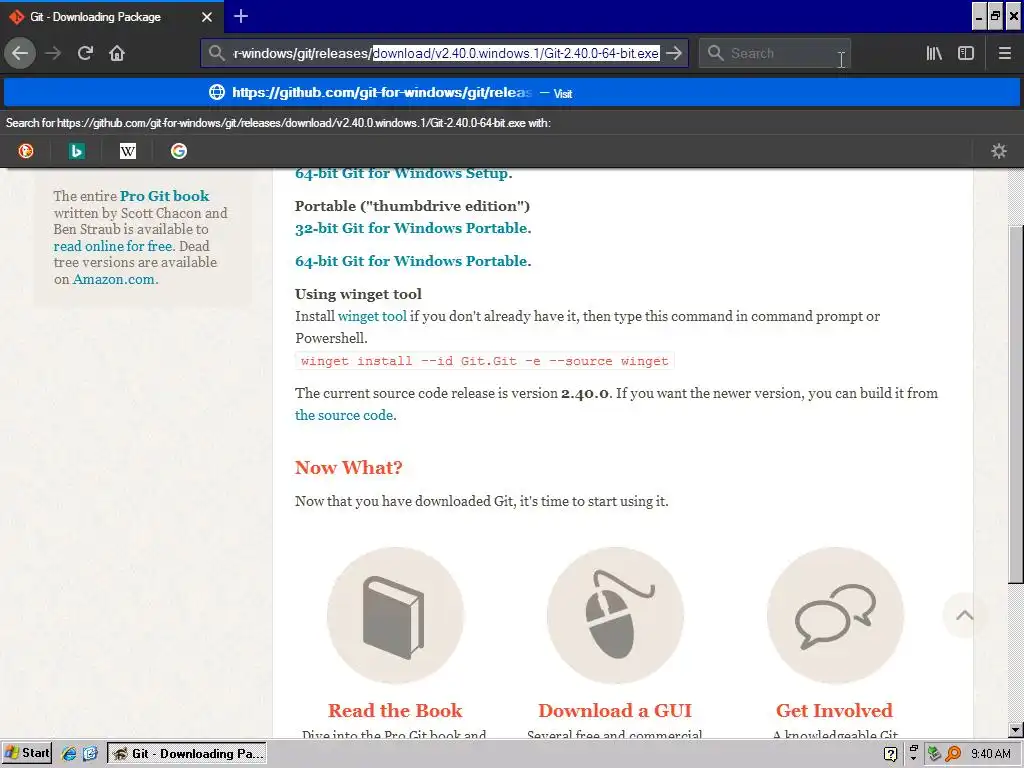Open 32-bit Git for Windows Portable link
Viewport: 1024px width, 768px height.
coord(413,228)
